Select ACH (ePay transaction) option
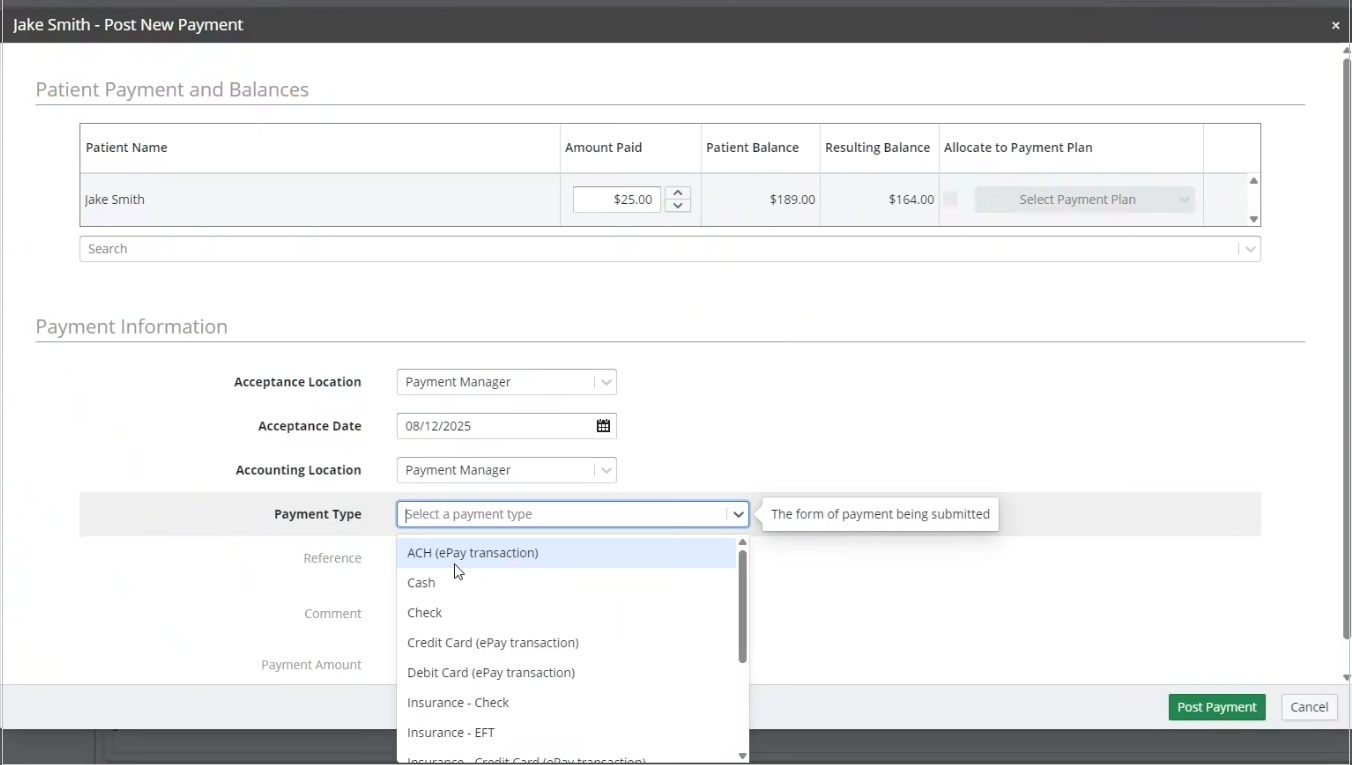1352x765 pixels. (x=472, y=553)
